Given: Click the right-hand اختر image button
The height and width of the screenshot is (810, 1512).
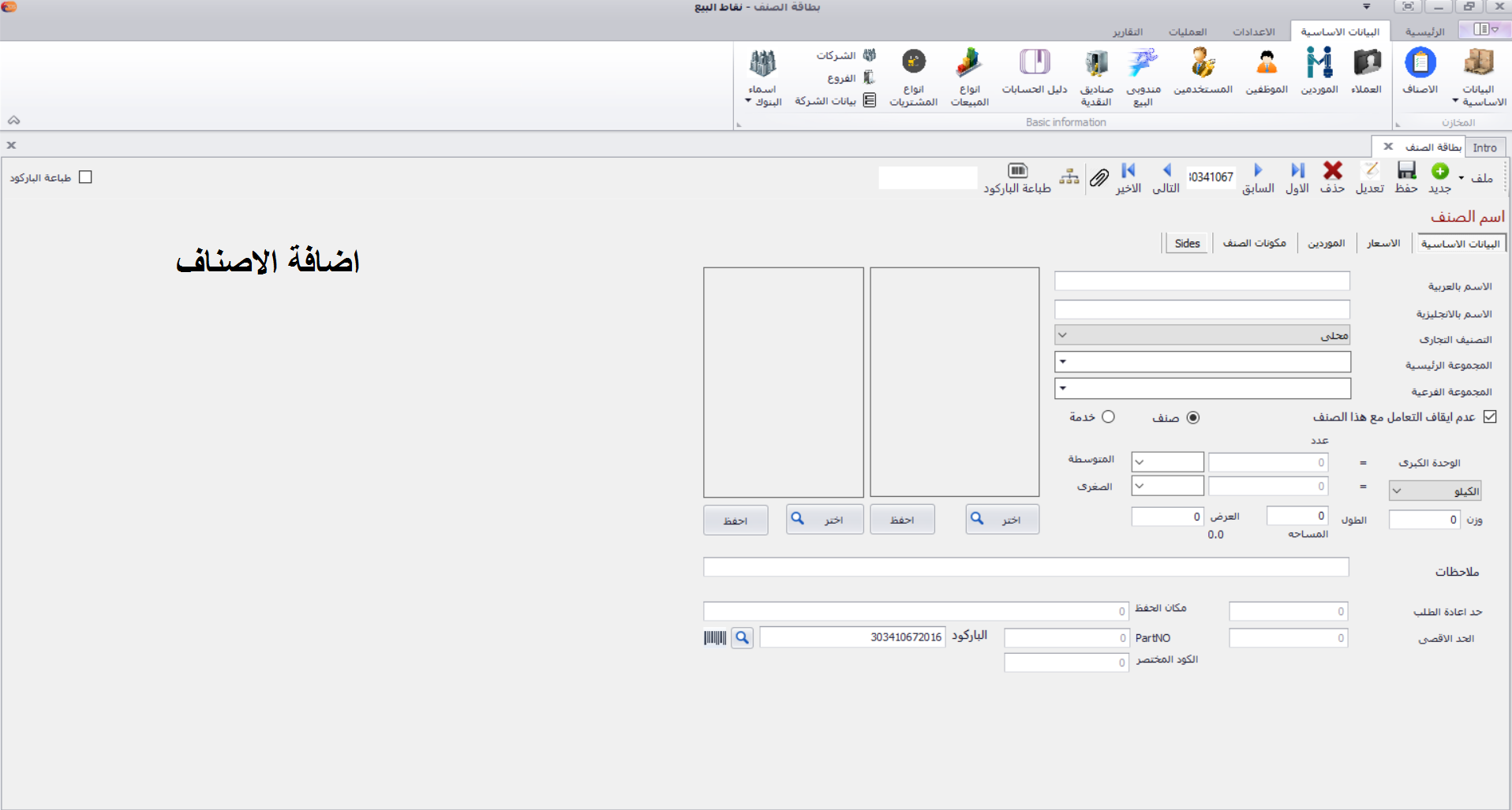Looking at the screenshot, I should [1002, 520].
